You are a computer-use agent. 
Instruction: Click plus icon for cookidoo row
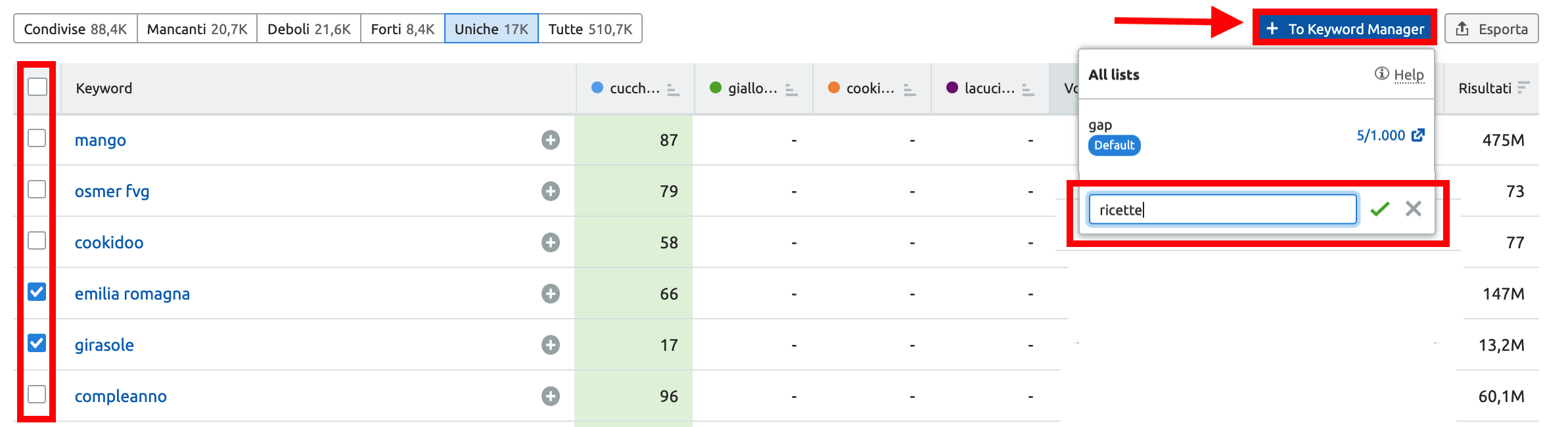tap(550, 242)
